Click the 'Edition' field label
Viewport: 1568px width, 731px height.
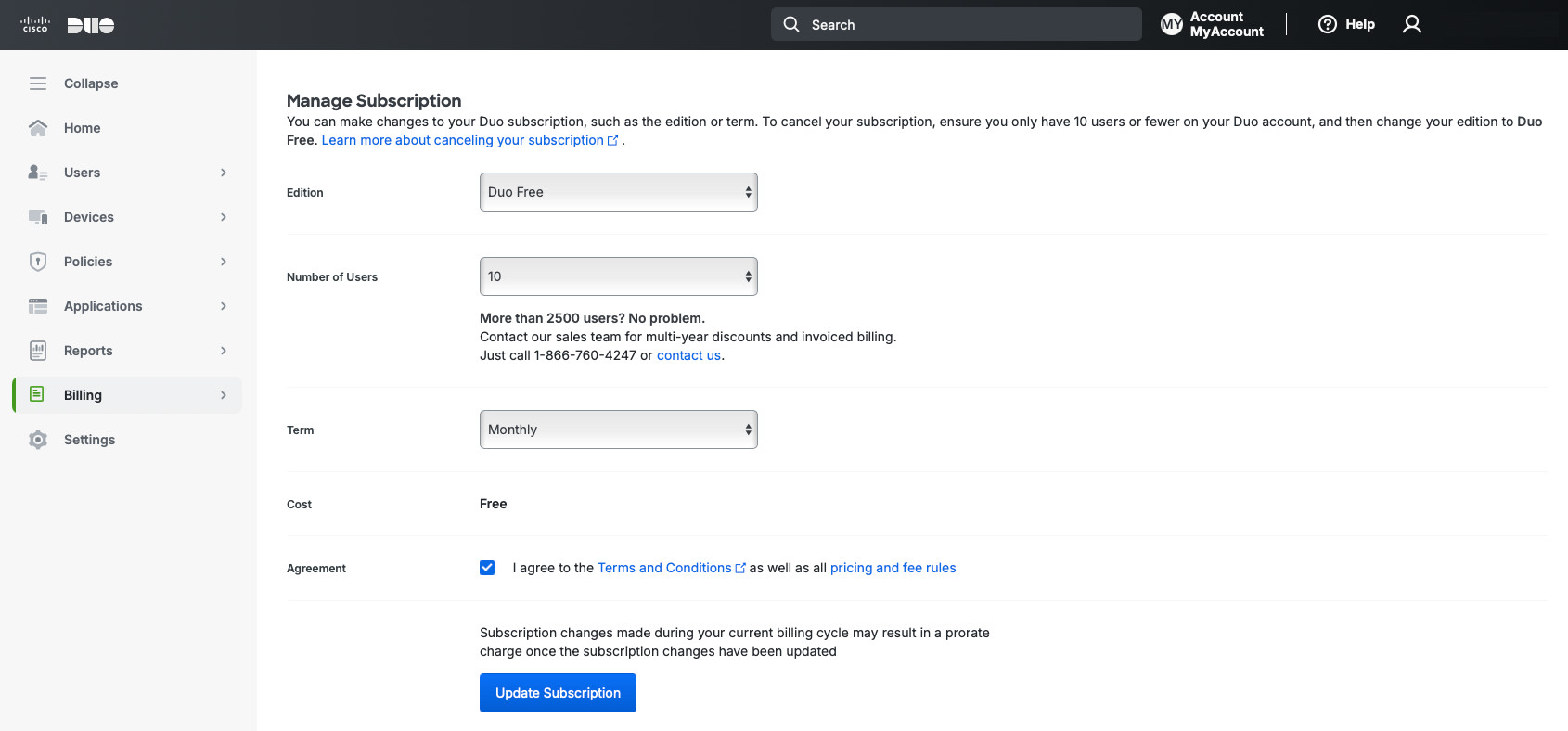[305, 192]
